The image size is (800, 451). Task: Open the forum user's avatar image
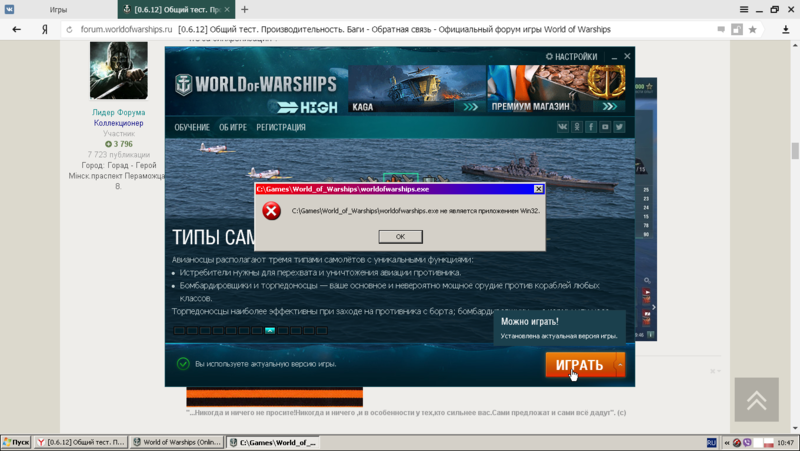pos(119,70)
